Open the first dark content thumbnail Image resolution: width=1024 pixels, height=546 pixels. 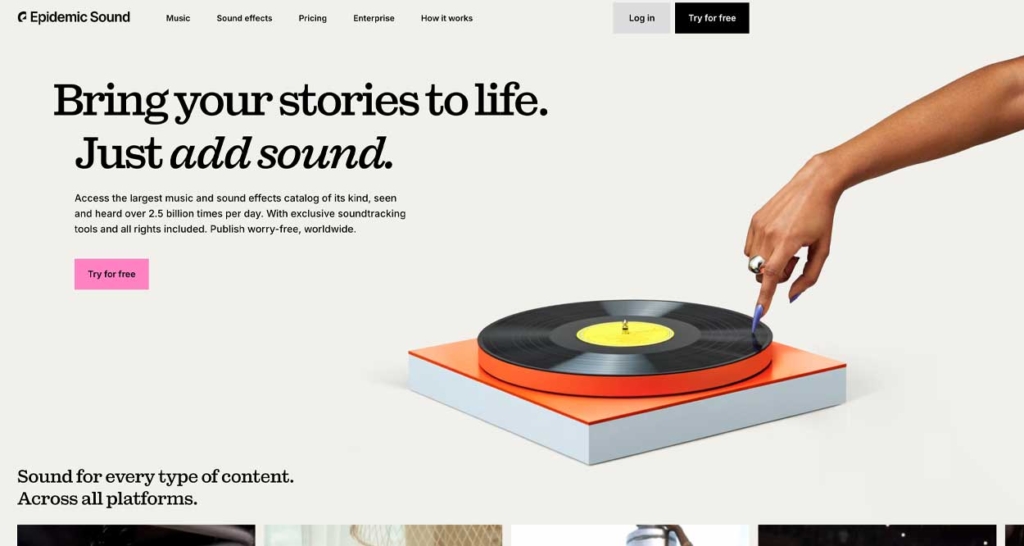[136, 535]
